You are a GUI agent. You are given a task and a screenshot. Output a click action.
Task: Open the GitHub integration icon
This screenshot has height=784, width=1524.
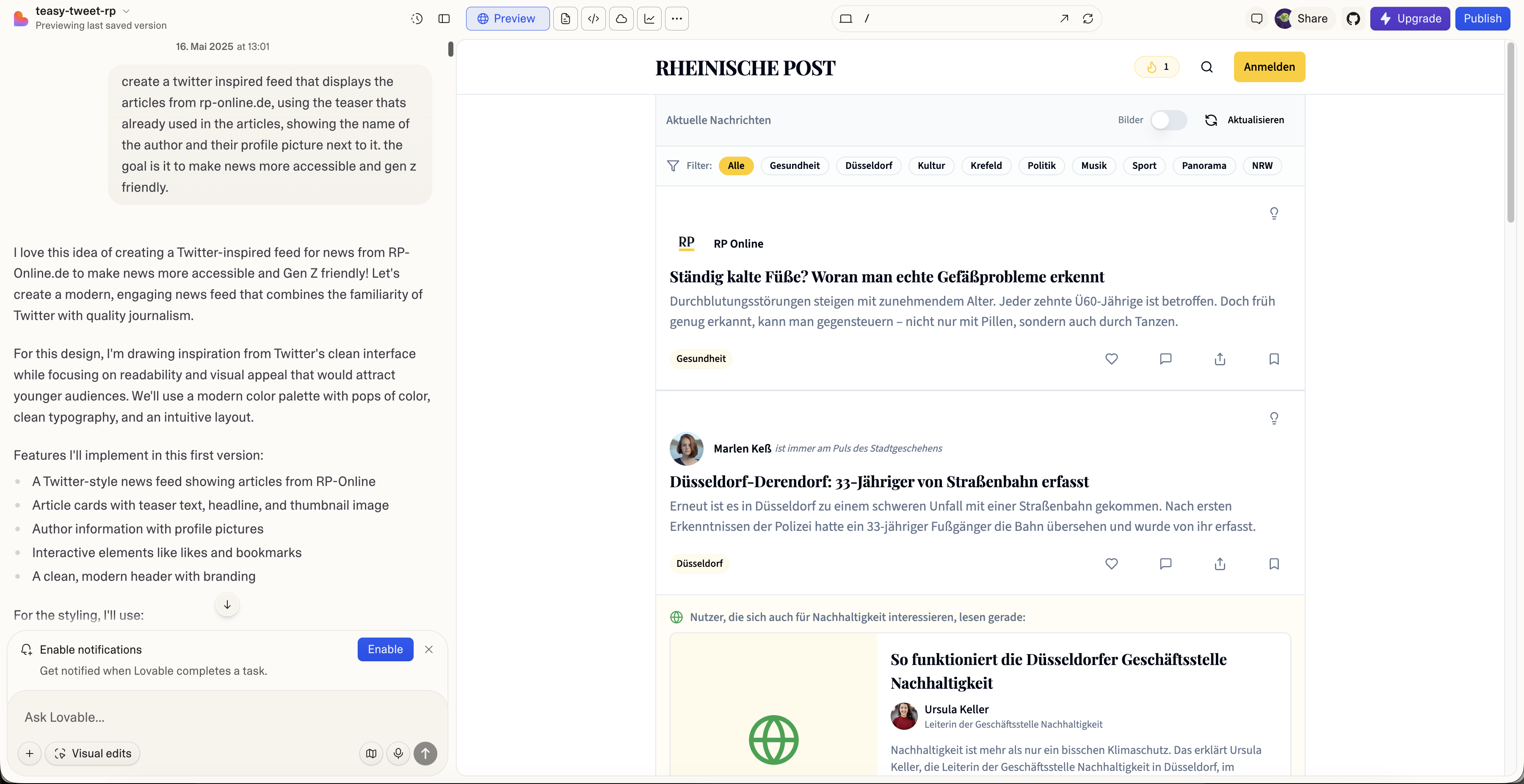pos(1353,18)
